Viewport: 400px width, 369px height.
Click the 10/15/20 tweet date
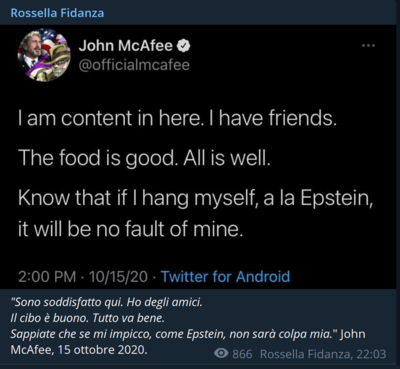pos(118,277)
